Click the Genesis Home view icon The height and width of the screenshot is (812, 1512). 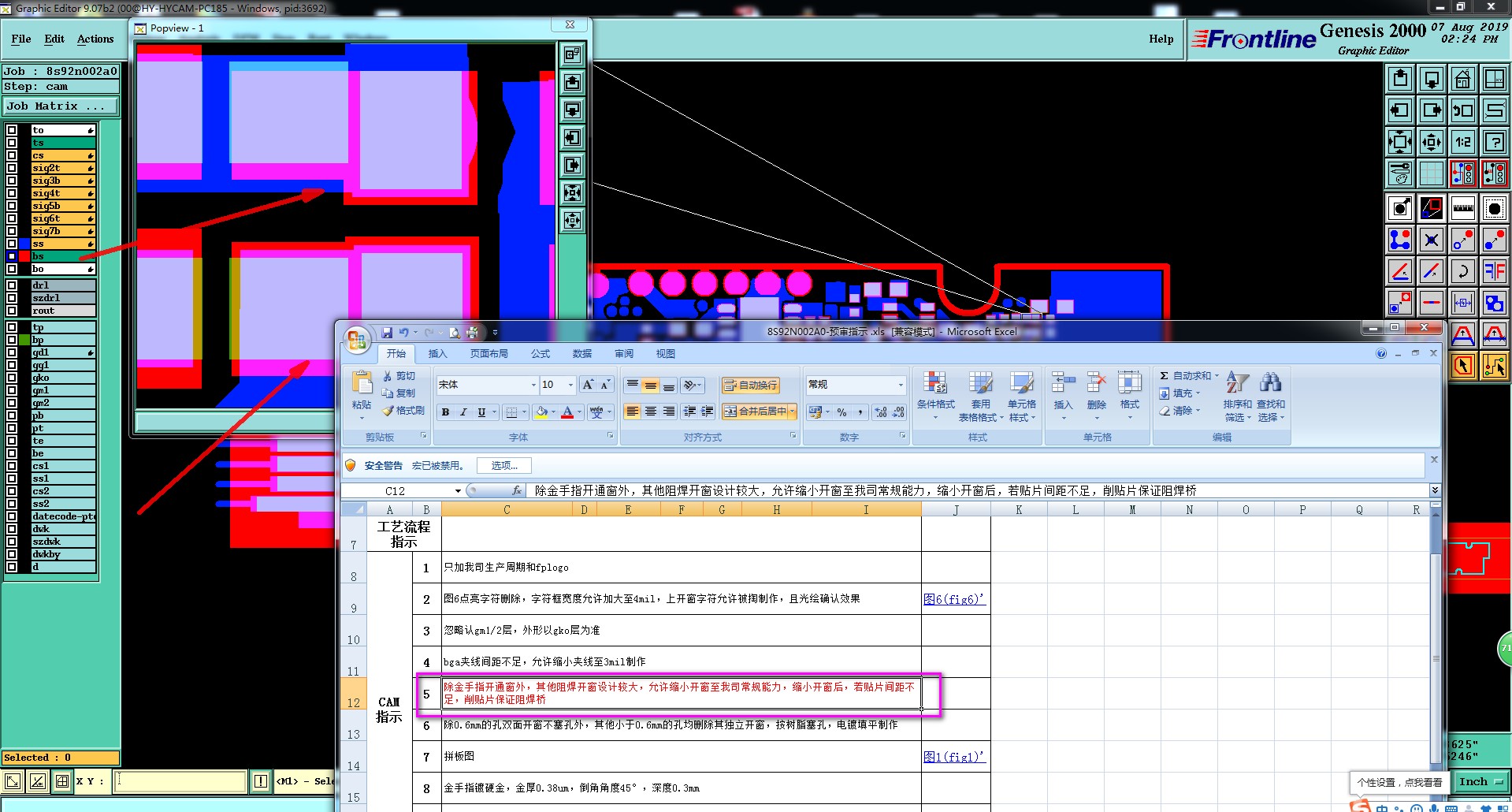point(1463,79)
